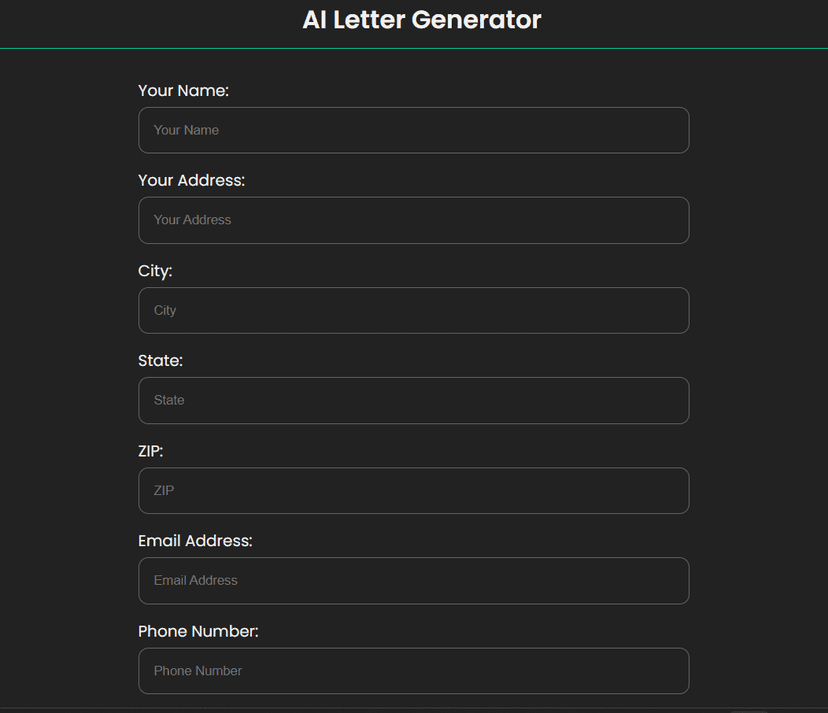The width and height of the screenshot is (828, 713).
Task: Click the Email Address placeholder text
Action: point(194,580)
